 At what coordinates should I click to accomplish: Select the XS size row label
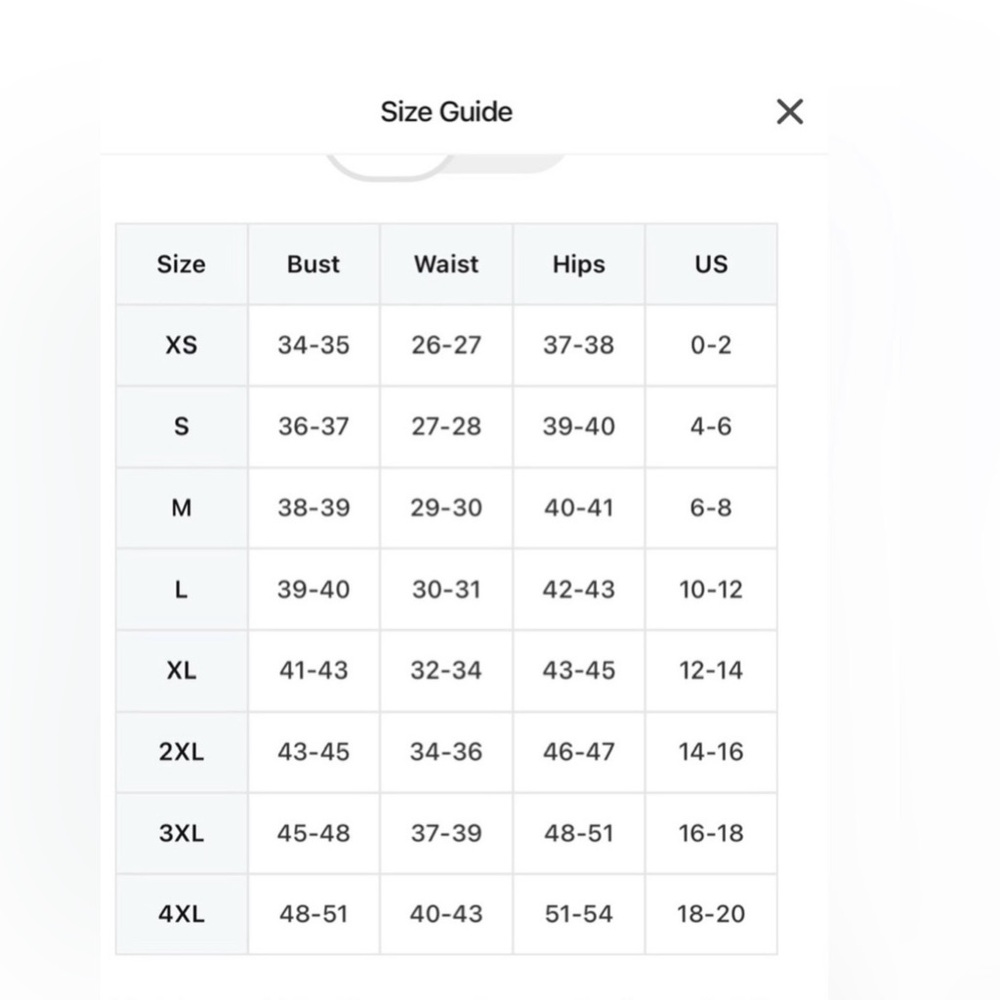click(182, 345)
